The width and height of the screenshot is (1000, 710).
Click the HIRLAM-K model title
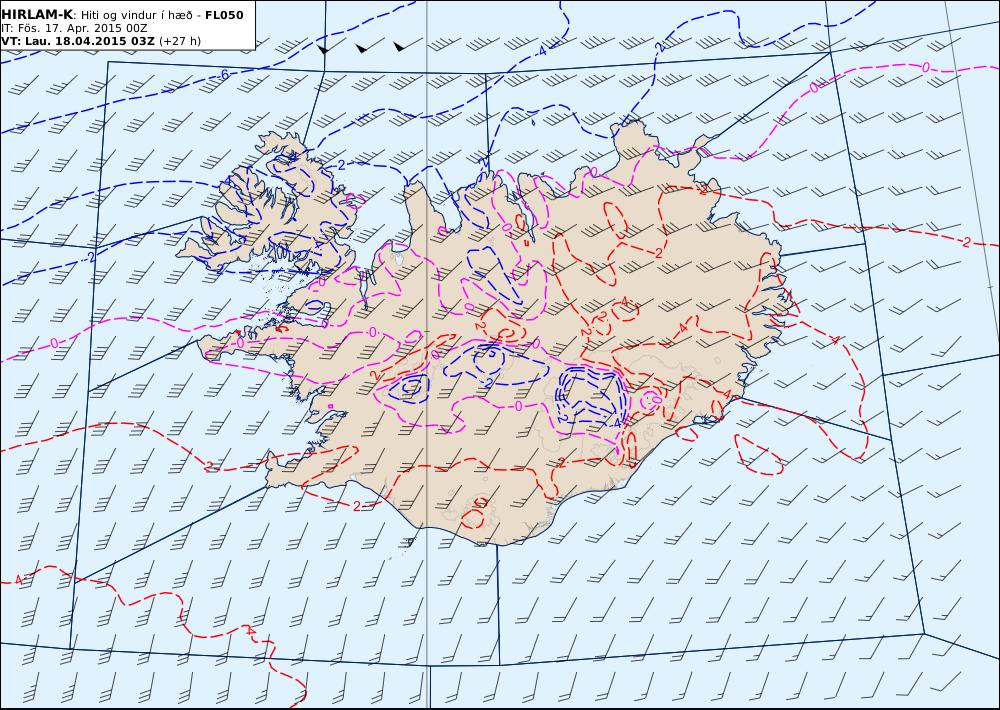tap(38, 15)
